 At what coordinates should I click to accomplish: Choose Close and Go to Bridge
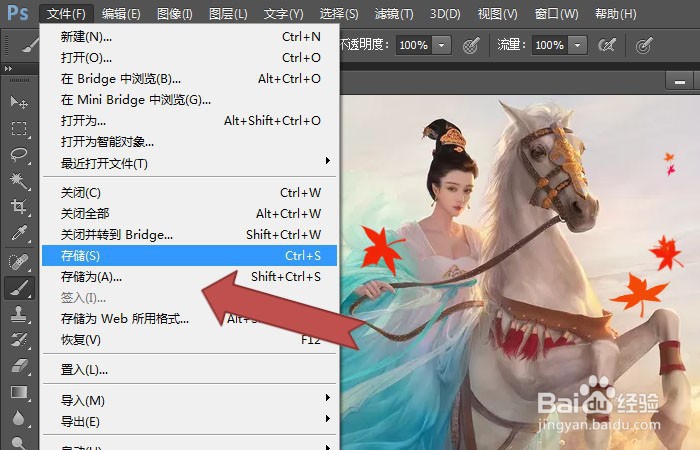[x=190, y=234]
